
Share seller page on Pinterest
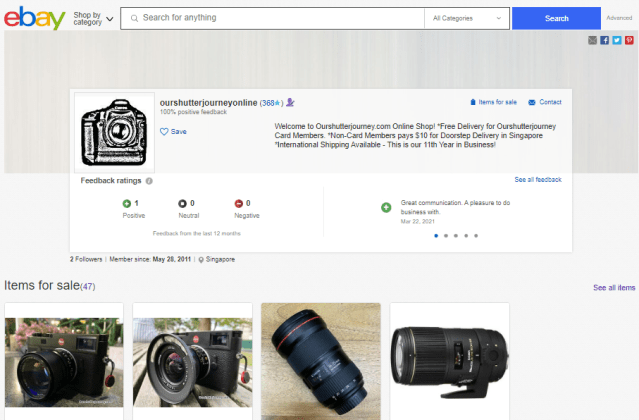[629, 40]
